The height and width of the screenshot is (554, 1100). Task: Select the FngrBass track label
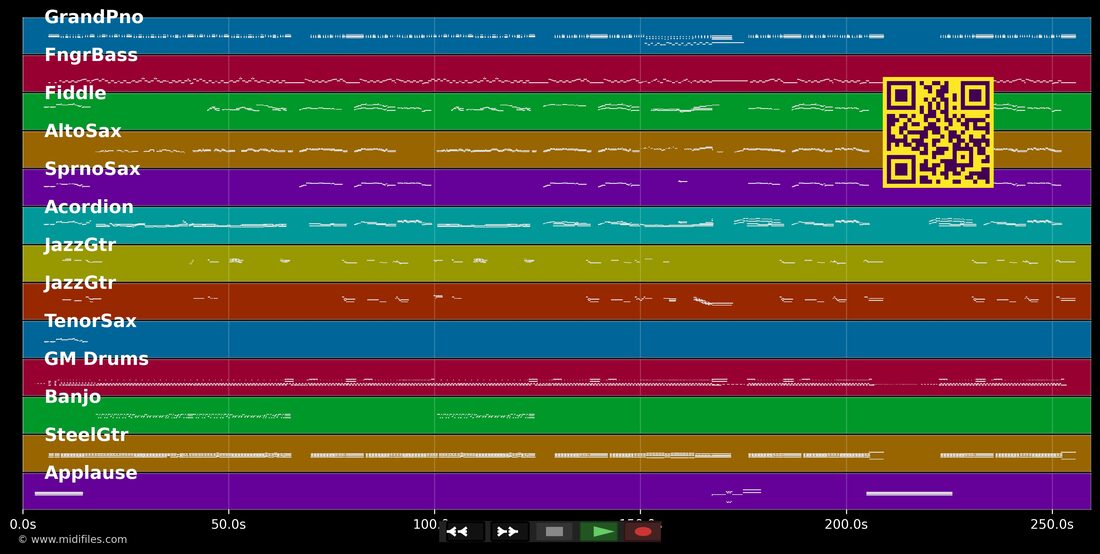tap(91, 55)
